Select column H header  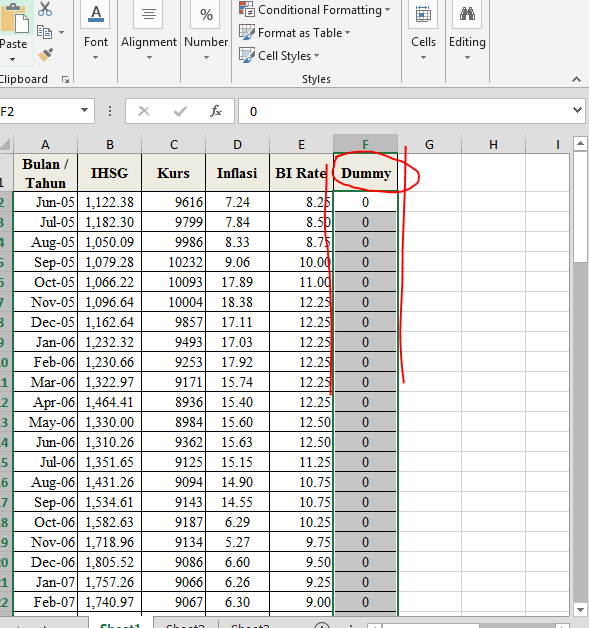coord(493,145)
